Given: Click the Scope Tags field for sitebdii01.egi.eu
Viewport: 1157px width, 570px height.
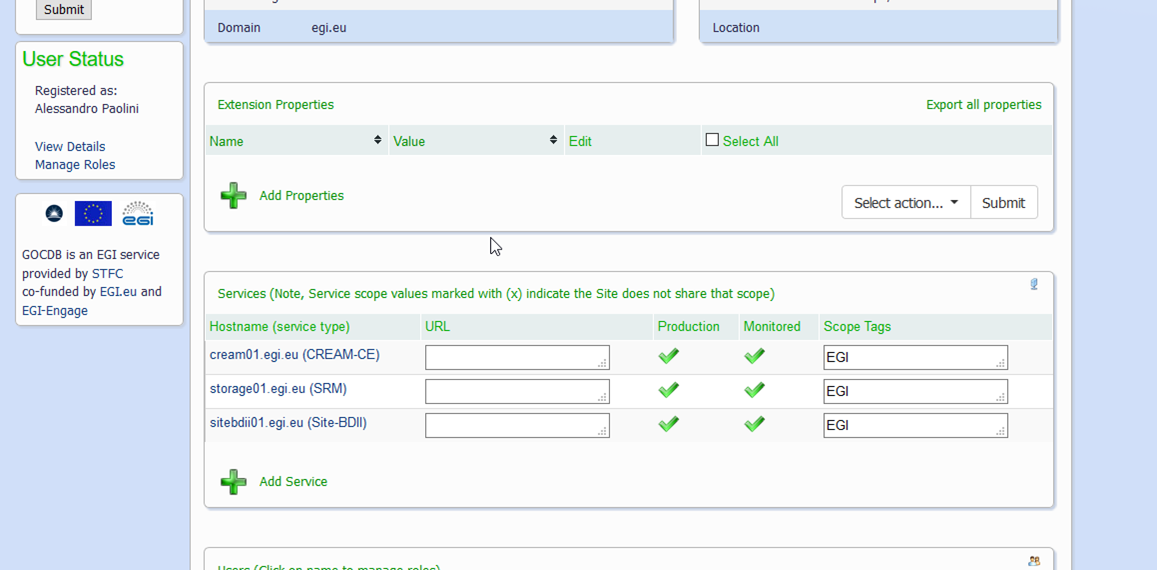Looking at the screenshot, I should (914, 425).
